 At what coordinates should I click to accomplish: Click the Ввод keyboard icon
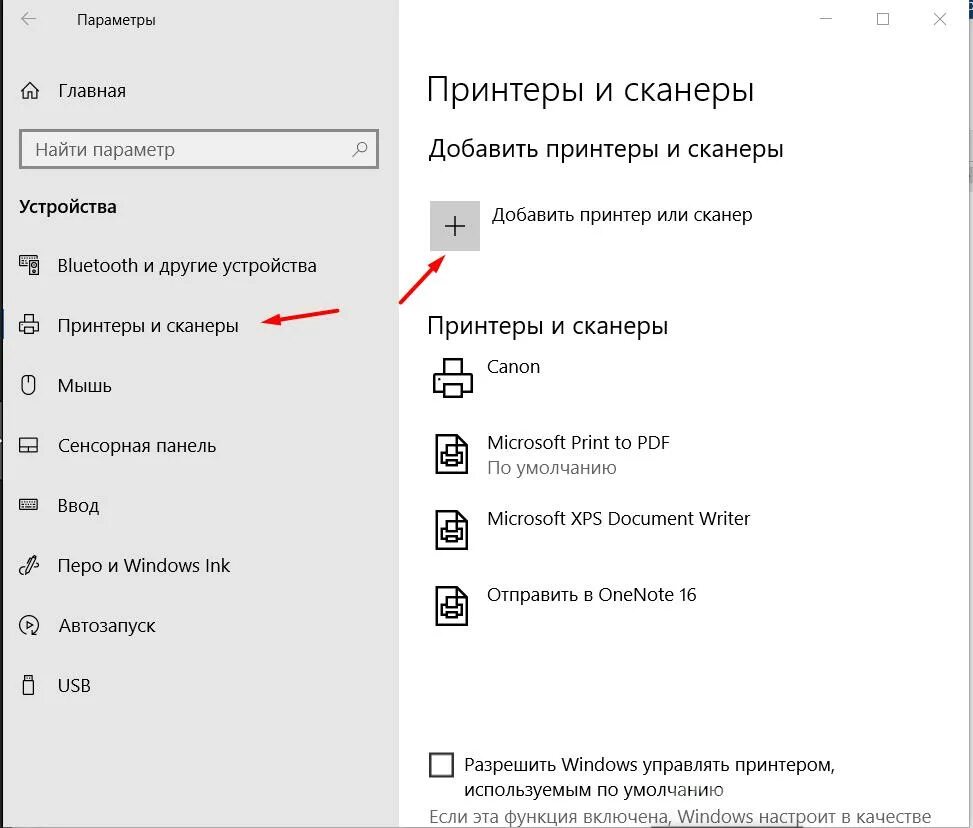[29, 505]
